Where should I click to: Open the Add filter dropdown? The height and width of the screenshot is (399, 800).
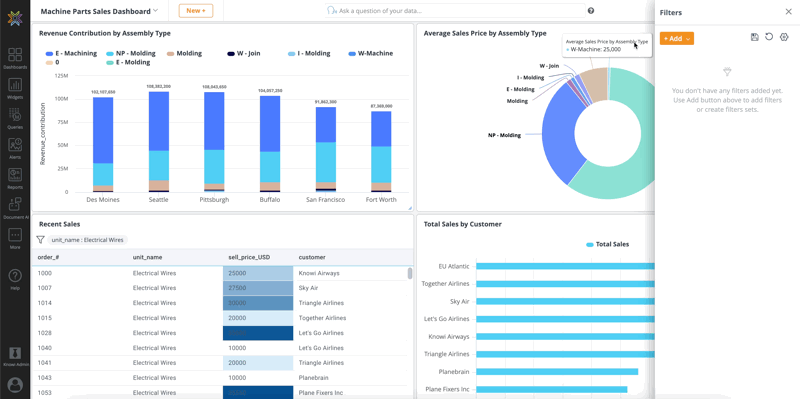[x=677, y=38]
